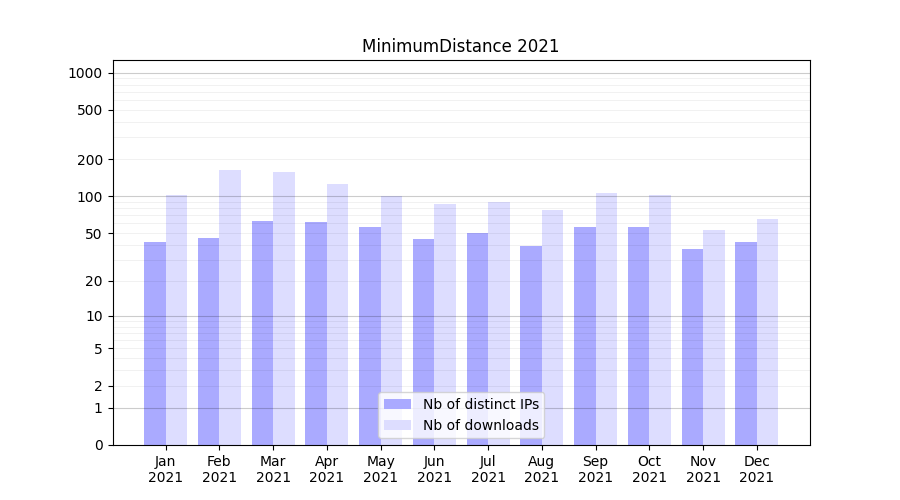Select the 200 y-axis tick label
Image resolution: width=900 pixels, height=500 pixels.
coord(89,160)
